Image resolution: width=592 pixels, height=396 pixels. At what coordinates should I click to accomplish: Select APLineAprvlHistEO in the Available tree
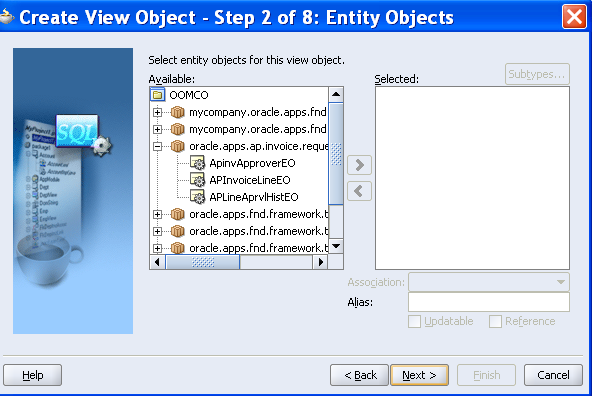254,197
